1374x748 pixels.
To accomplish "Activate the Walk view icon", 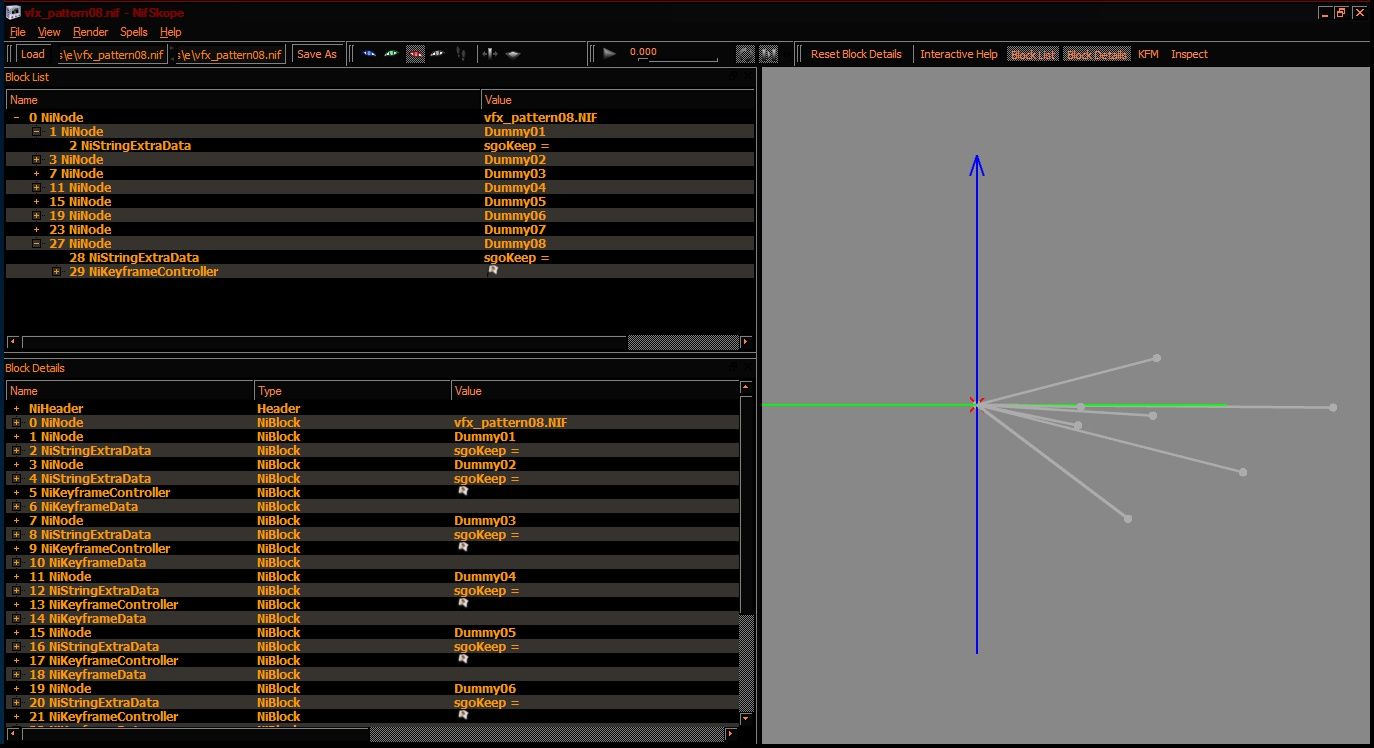I will (460, 54).
